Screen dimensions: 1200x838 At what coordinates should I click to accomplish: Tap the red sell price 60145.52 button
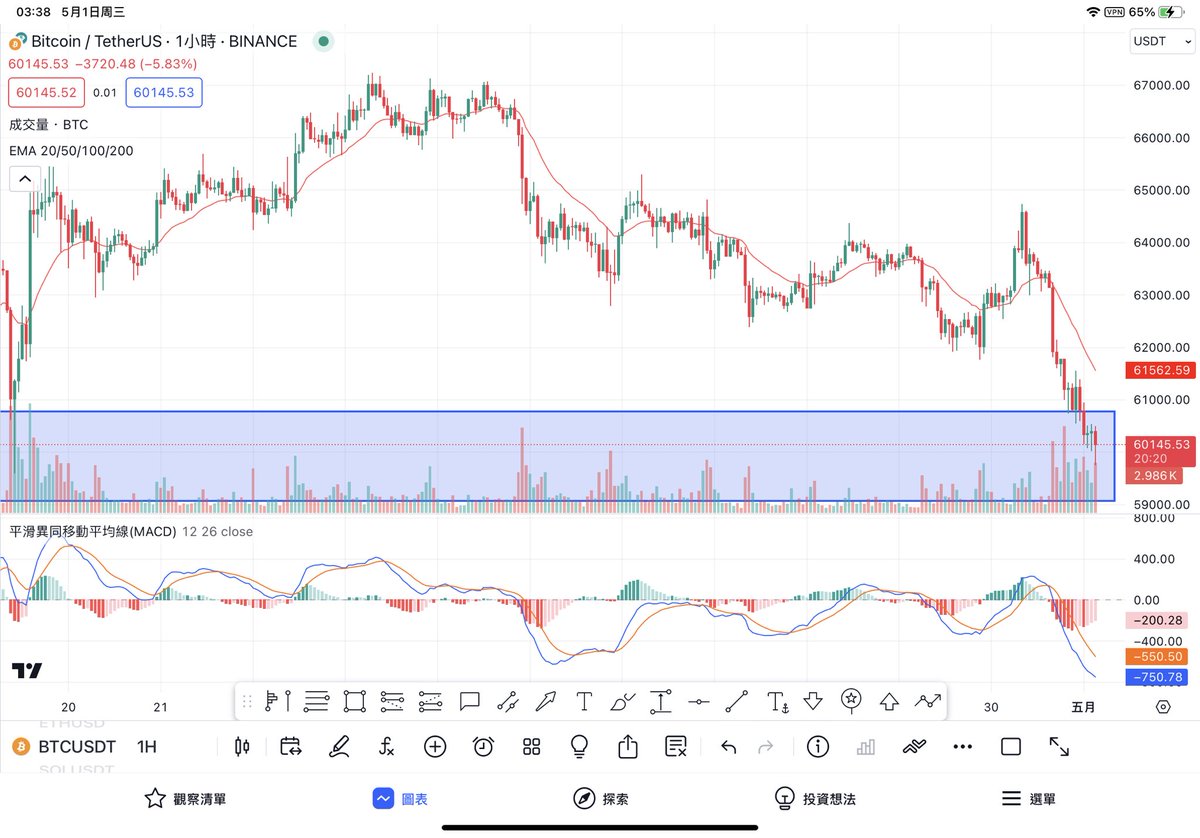pyautogui.click(x=45, y=92)
